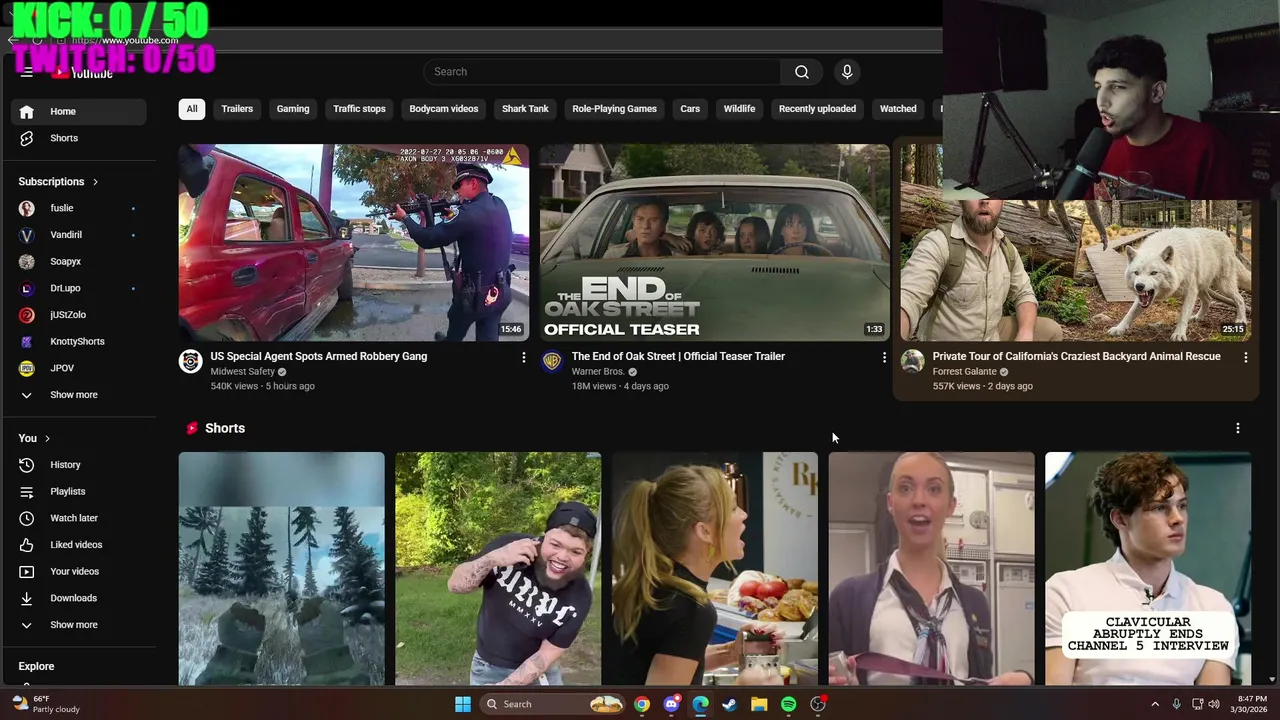Open Playlists in the sidebar

pyautogui.click(x=78, y=491)
